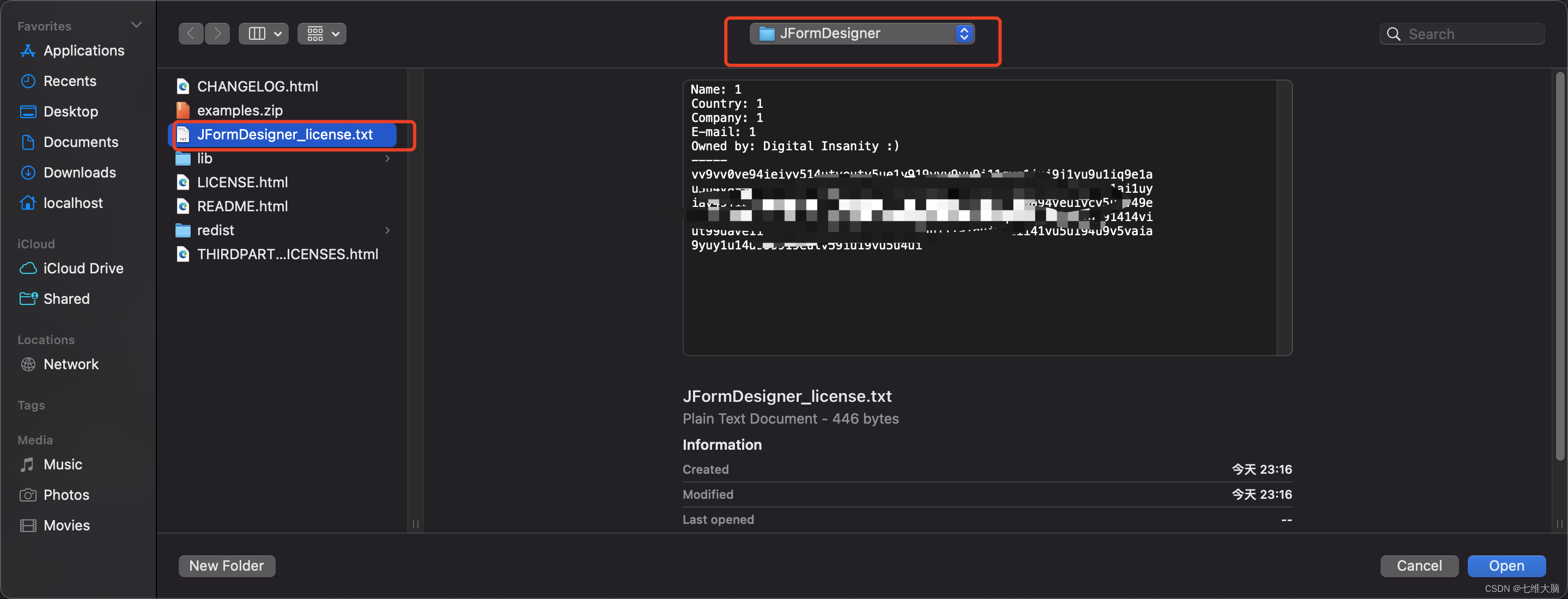Viewport: 1568px width, 599px height.
Task: Collapse the Favorites sidebar section
Action: click(136, 25)
